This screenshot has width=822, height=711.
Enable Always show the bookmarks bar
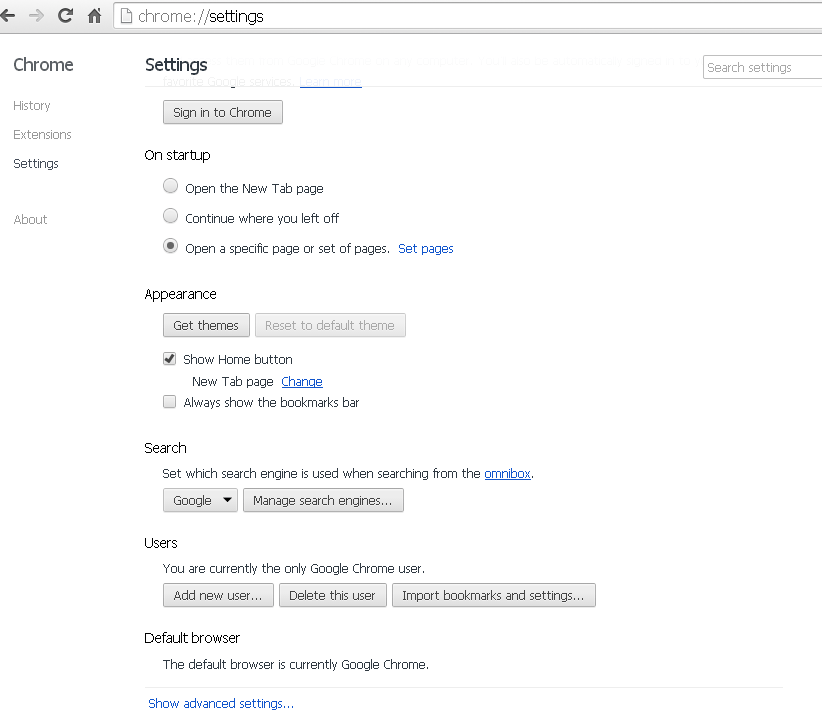click(169, 402)
